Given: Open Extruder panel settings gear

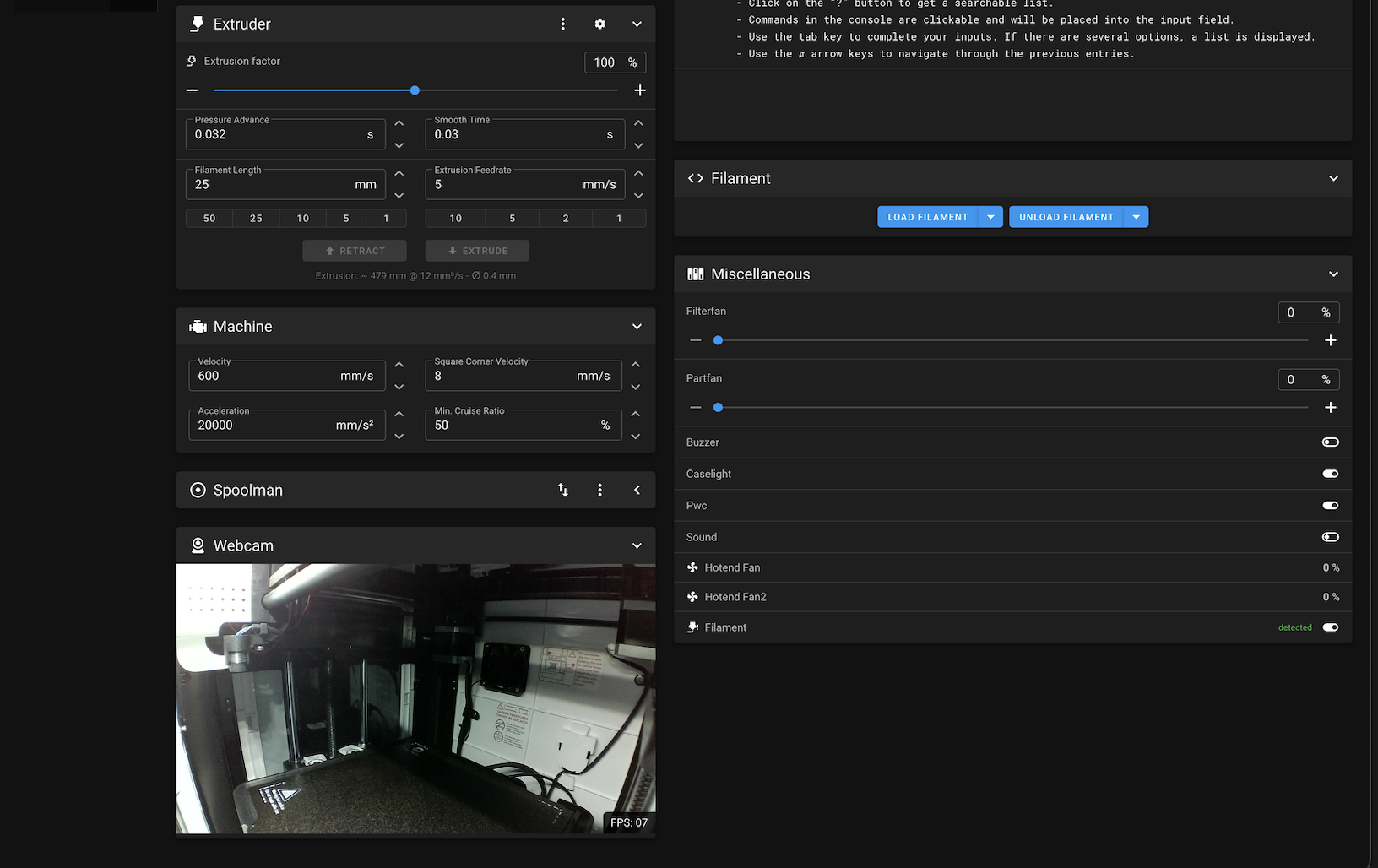Looking at the screenshot, I should pyautogui.click(x=599, y=24).
